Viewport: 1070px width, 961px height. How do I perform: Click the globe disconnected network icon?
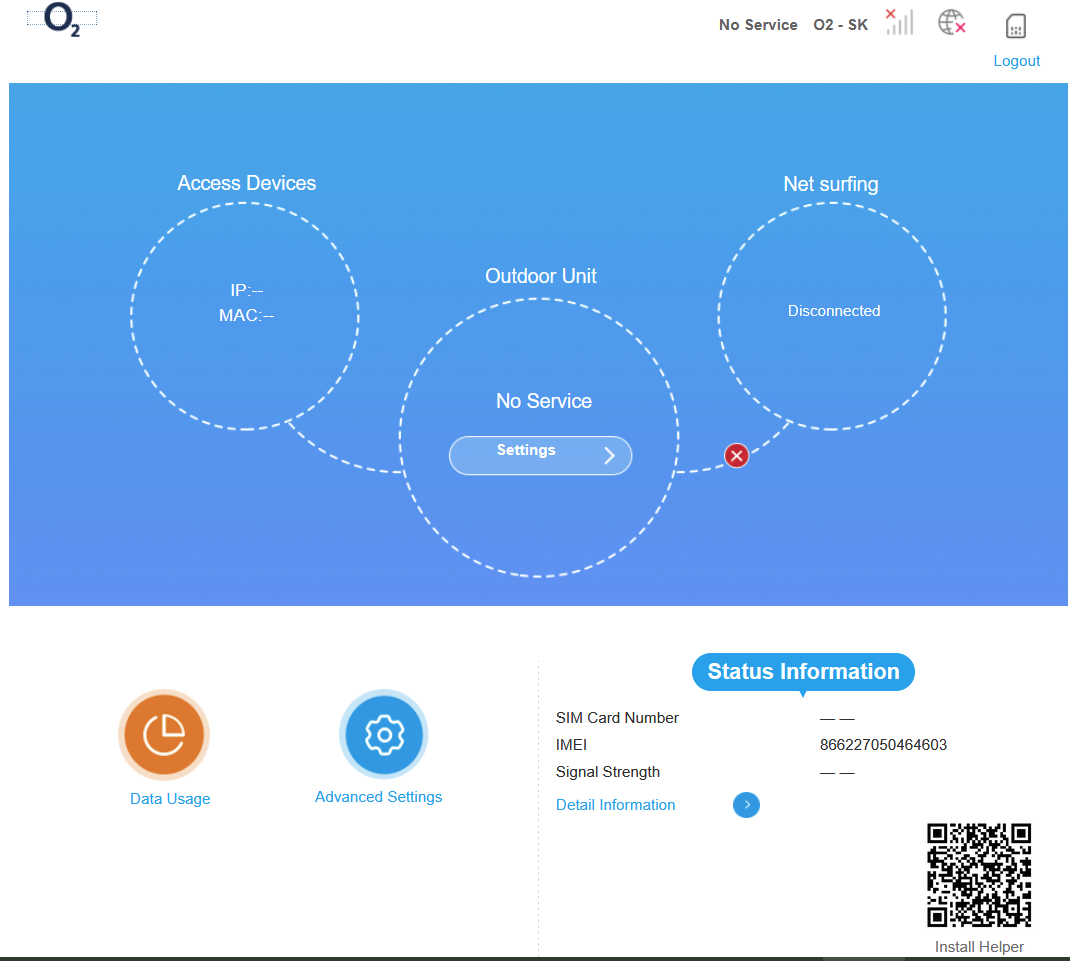coord(952,22)
